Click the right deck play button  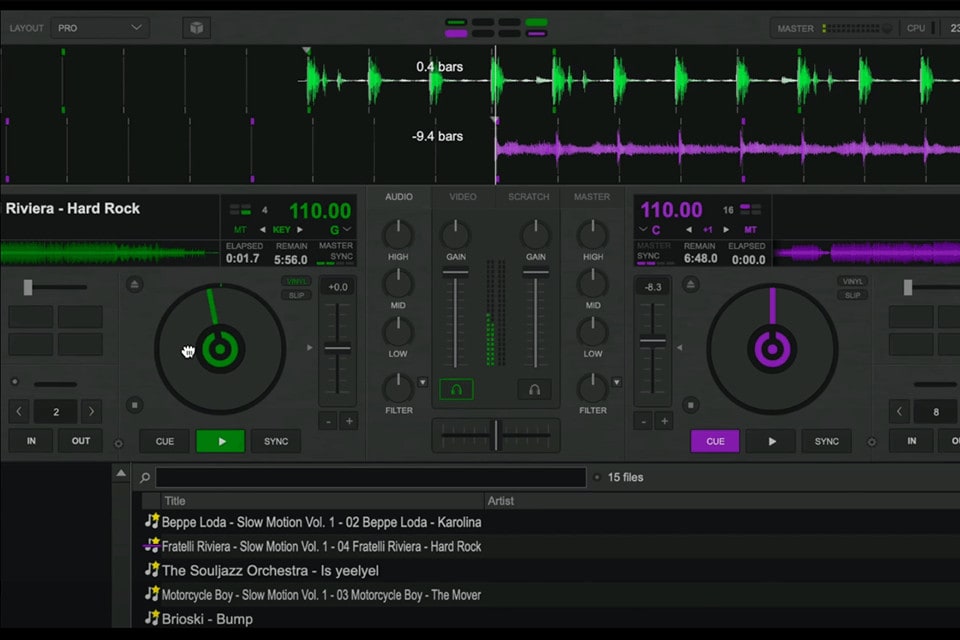point(771,441)
